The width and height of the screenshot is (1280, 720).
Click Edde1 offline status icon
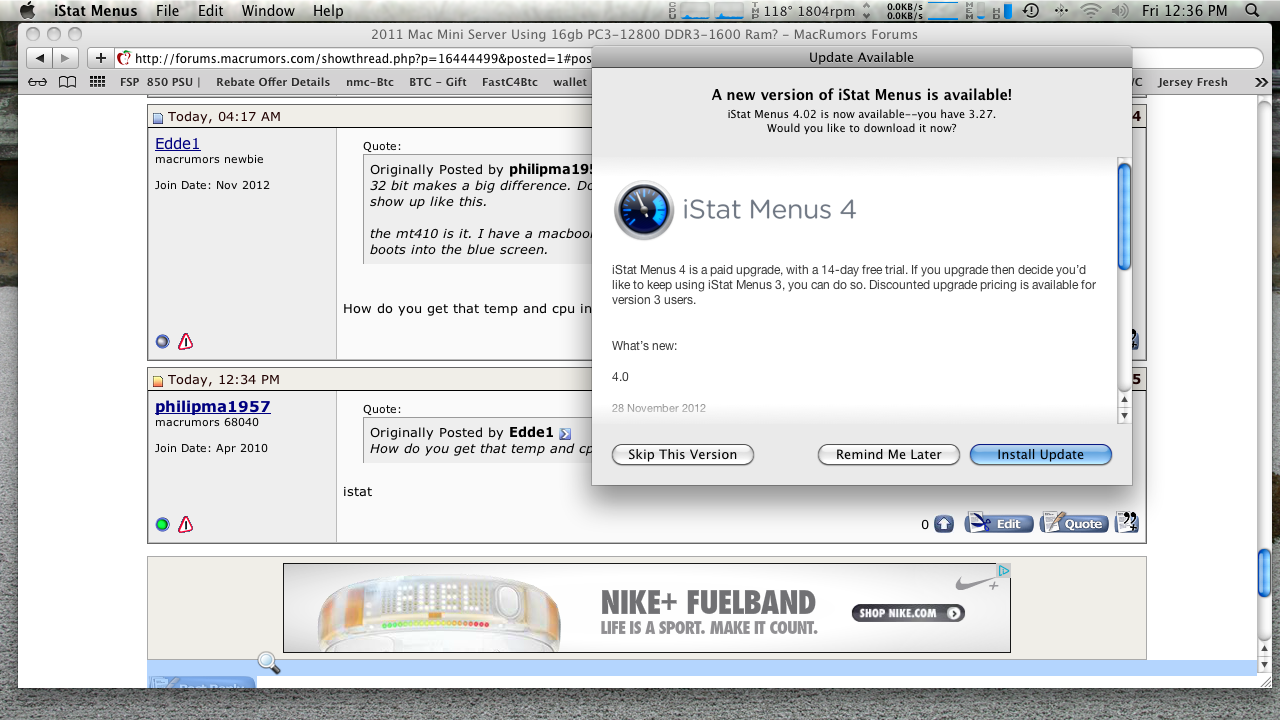[x=163, y=341]
